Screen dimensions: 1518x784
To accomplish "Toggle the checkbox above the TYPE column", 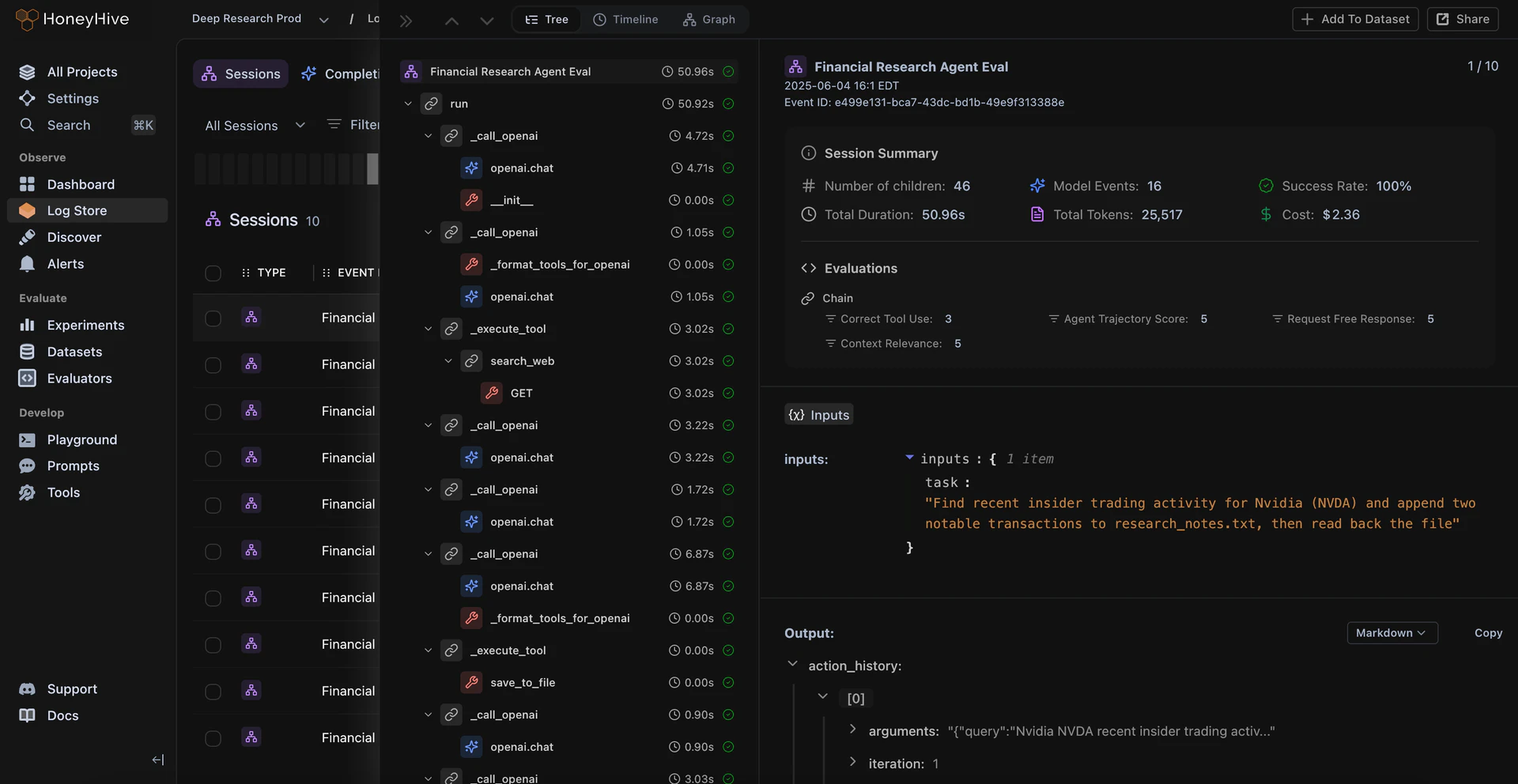I will pyautogui.click(x=213, y=273).
